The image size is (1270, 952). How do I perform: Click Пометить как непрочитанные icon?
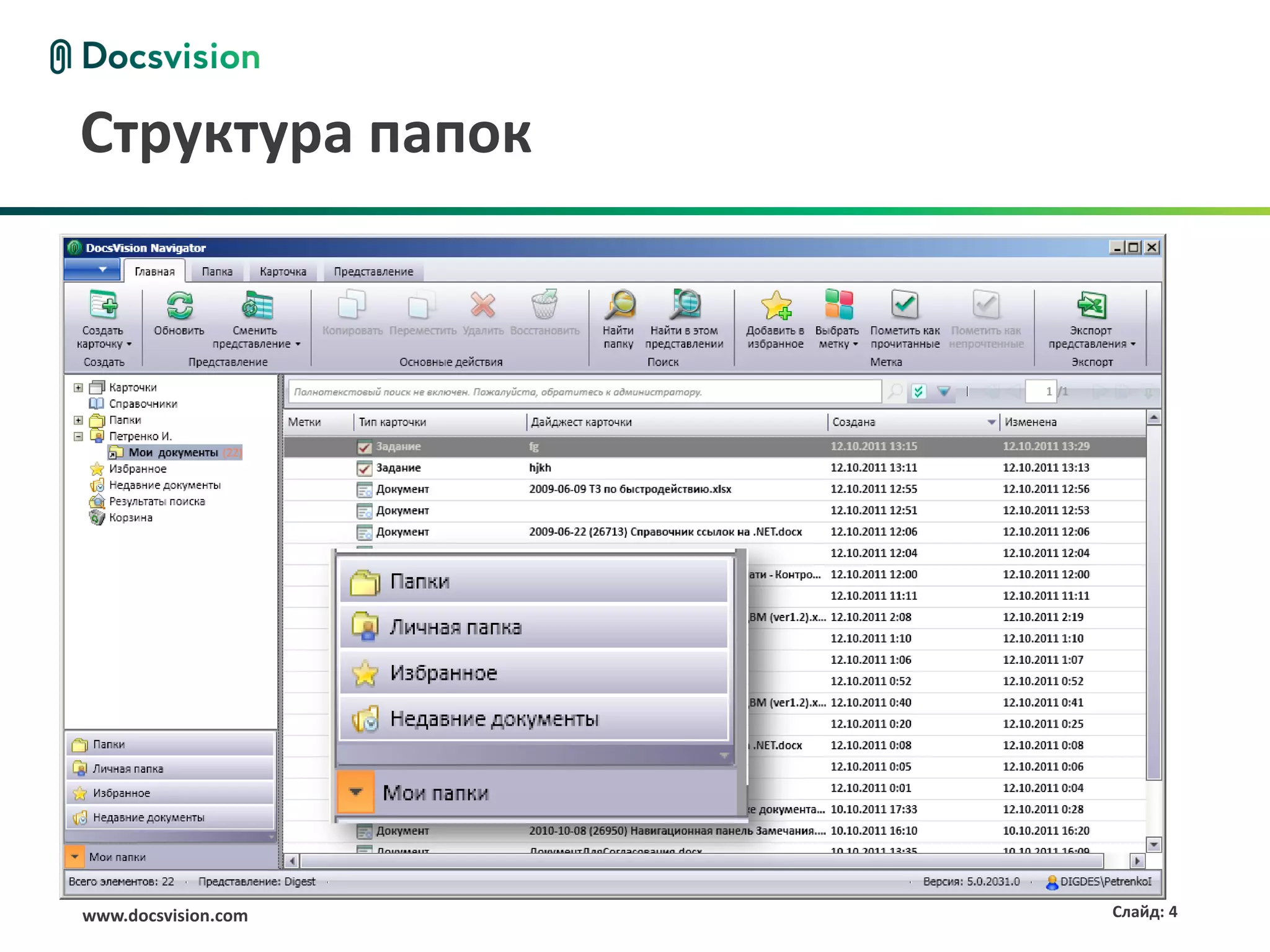click(986, 305)
